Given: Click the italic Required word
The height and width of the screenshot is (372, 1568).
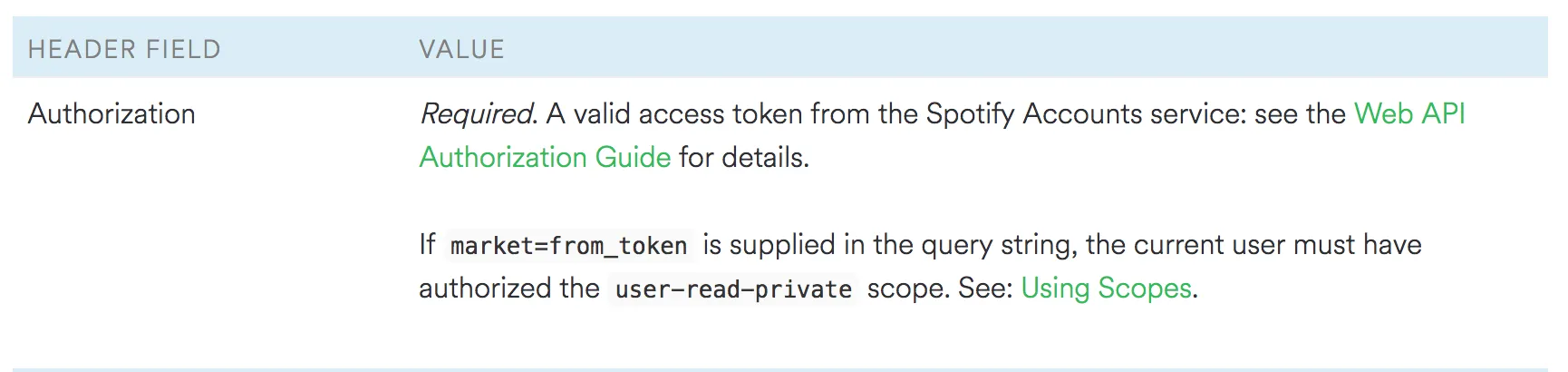Looking at the screenshot, I should (x=479, y=113).
